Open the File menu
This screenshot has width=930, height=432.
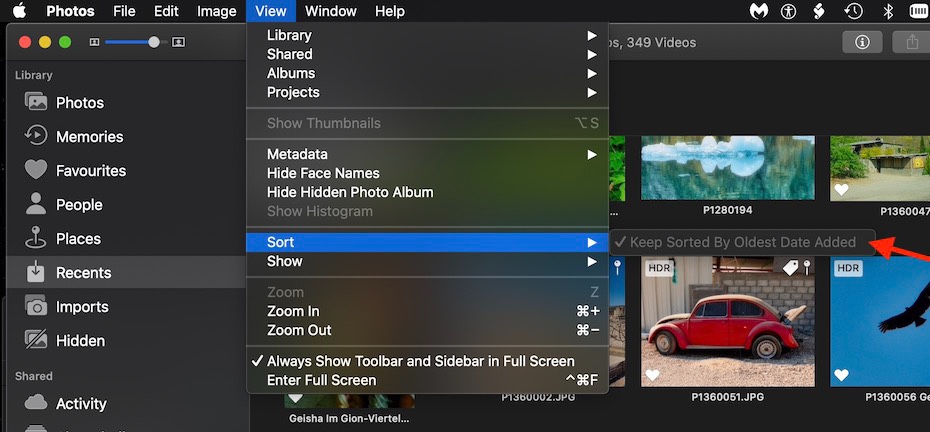click(x=125, y=11)
